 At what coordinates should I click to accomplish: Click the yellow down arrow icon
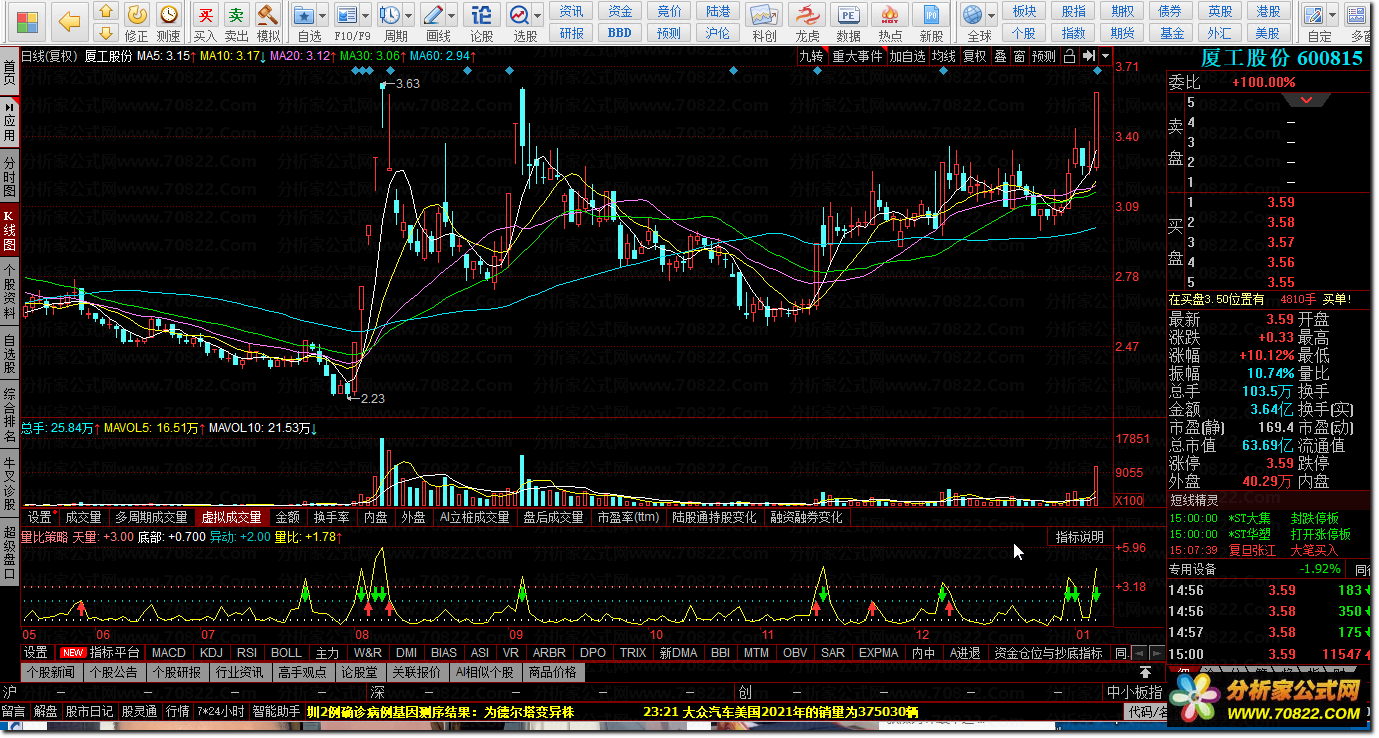(x=106, y=32)
